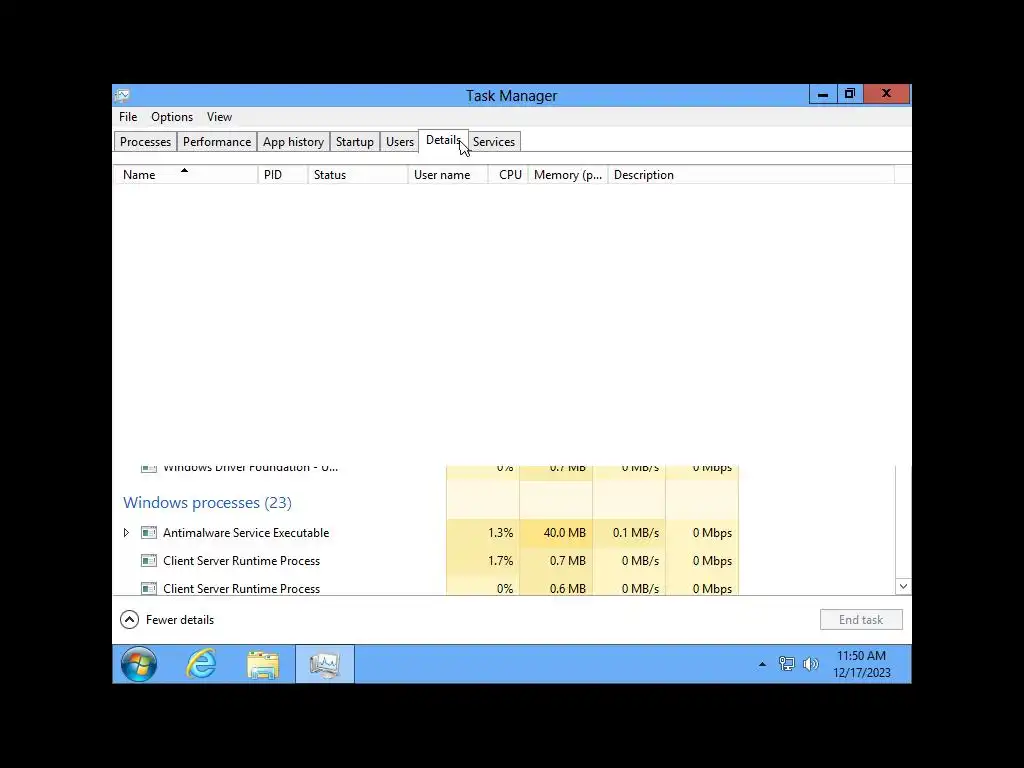
Task: Open the Start menu orb
Action: click(138, 664)
